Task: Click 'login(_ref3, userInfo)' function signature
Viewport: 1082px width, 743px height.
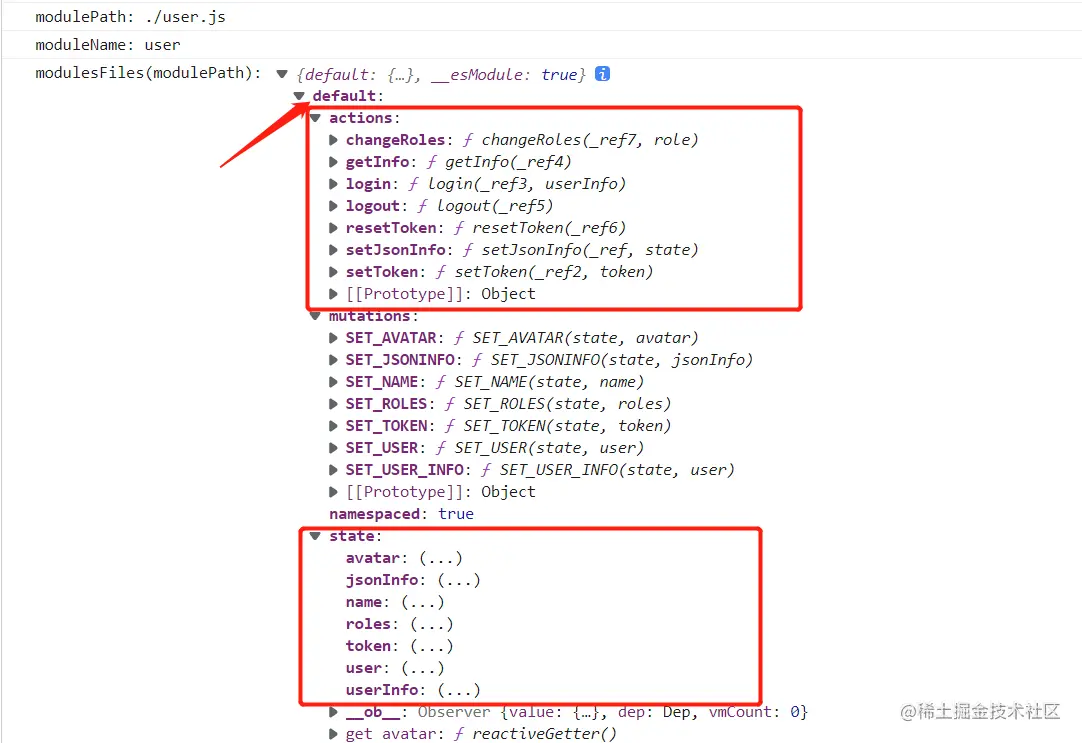Action: (x=527, y=184)
